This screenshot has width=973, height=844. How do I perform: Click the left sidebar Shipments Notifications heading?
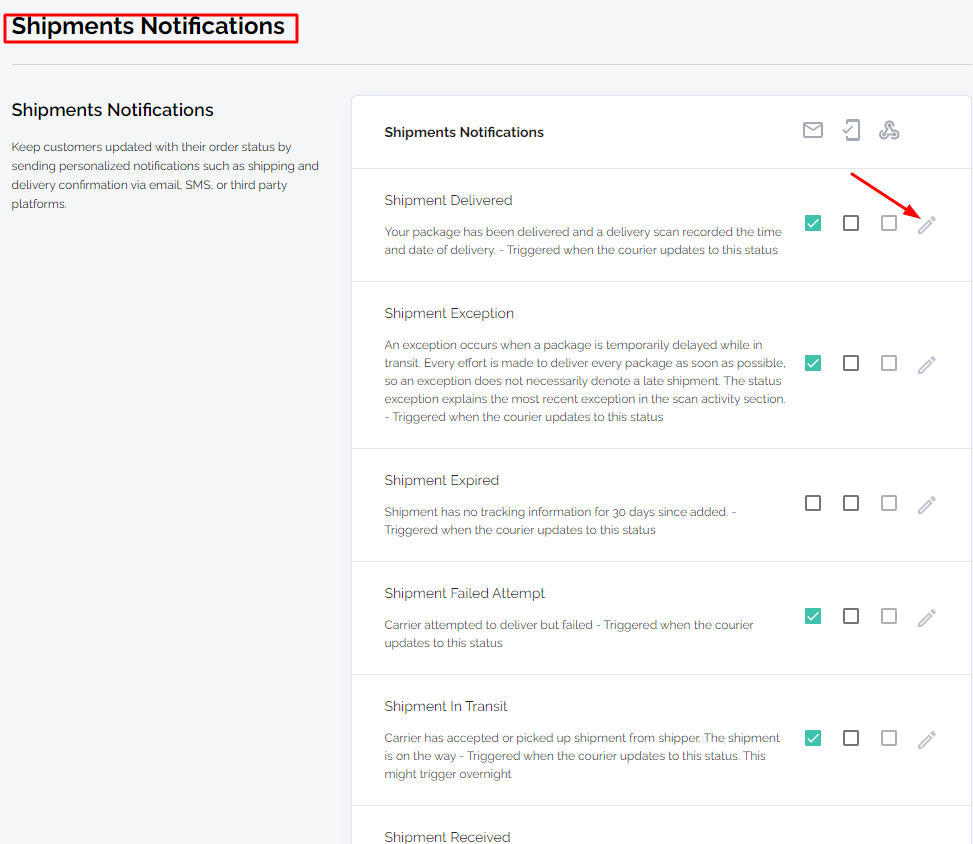[112, 110]
